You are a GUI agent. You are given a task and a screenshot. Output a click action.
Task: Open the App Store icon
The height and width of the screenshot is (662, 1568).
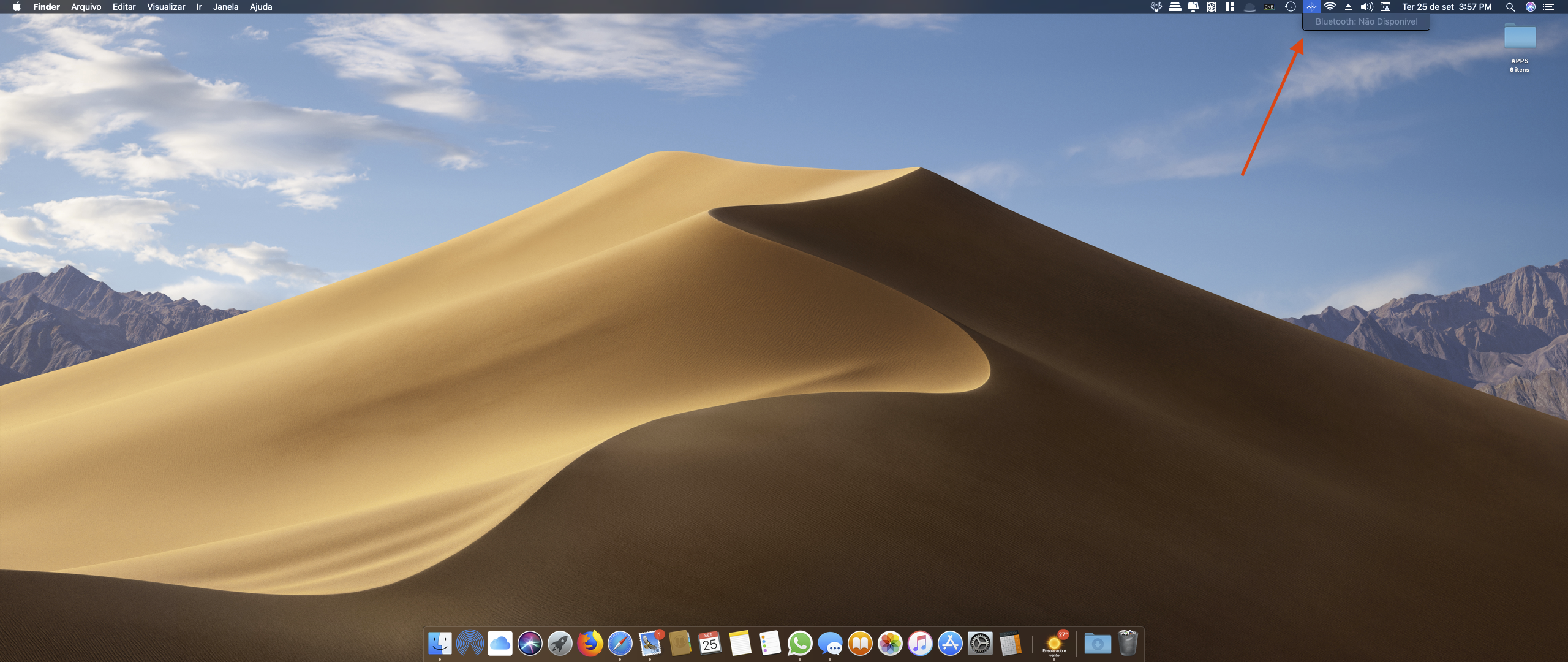(950, 644)
